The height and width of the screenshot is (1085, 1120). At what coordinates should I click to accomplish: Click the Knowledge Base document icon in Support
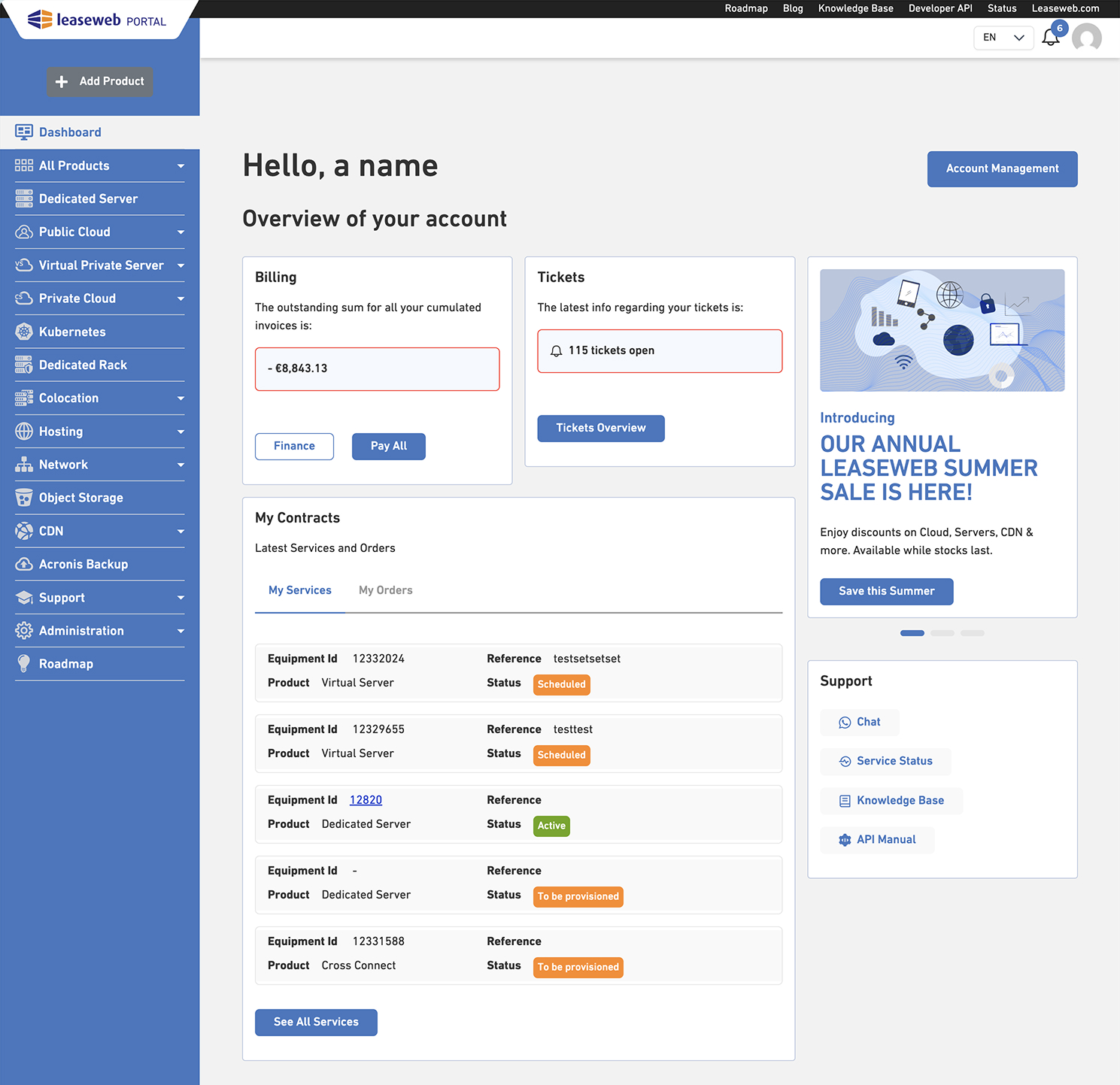pos(845,801)
